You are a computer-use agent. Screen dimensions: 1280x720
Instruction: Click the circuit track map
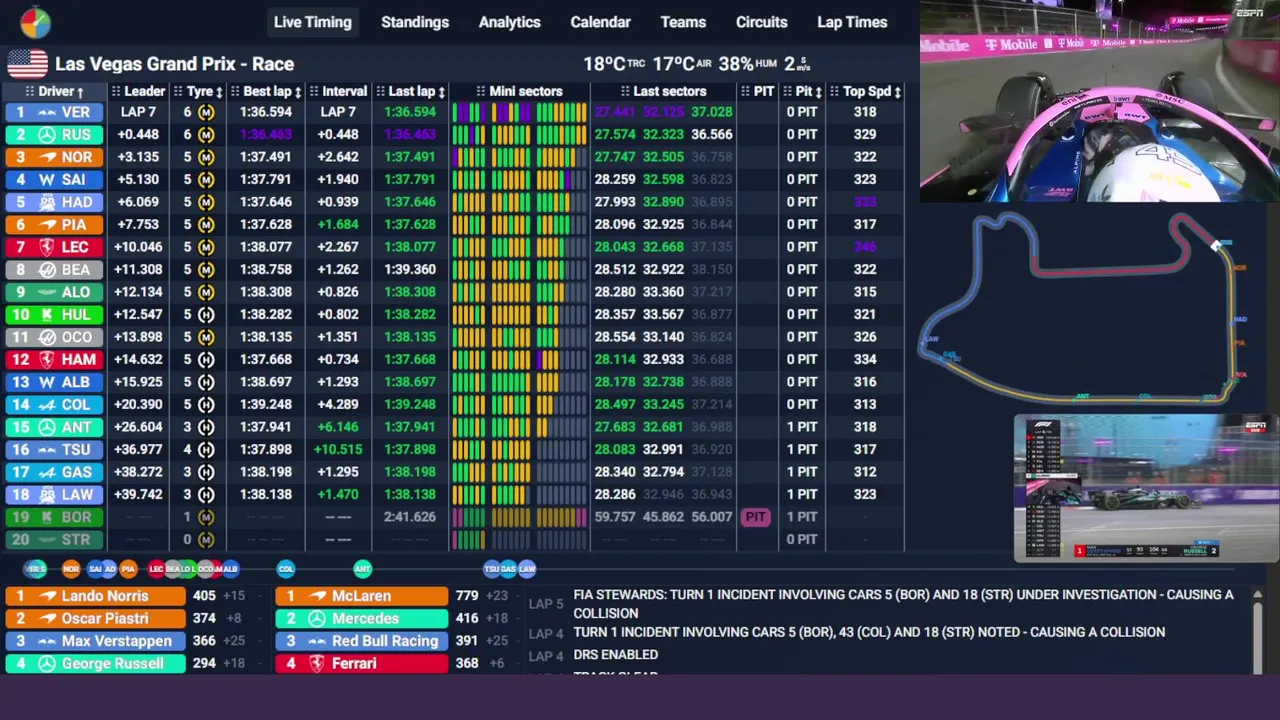click(1083, 308)
